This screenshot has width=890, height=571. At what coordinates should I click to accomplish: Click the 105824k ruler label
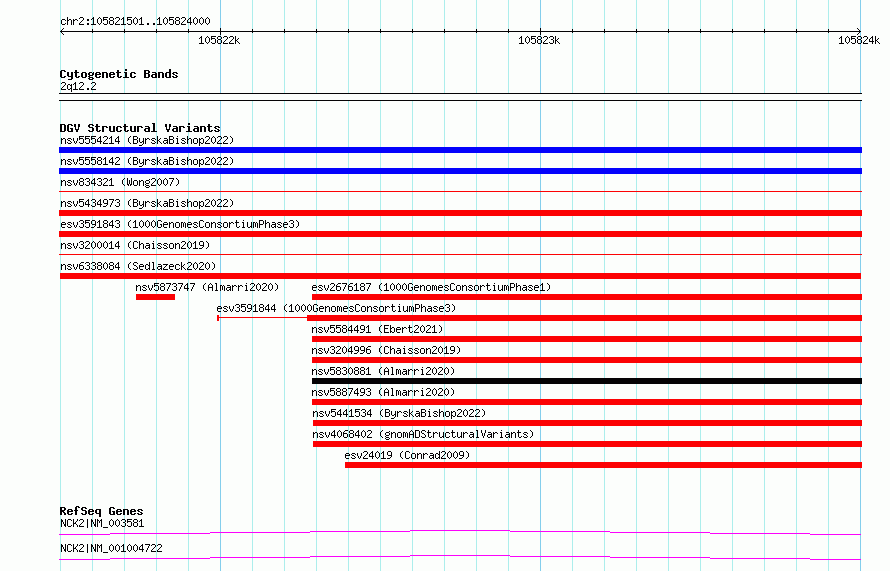tap(859, 40)
